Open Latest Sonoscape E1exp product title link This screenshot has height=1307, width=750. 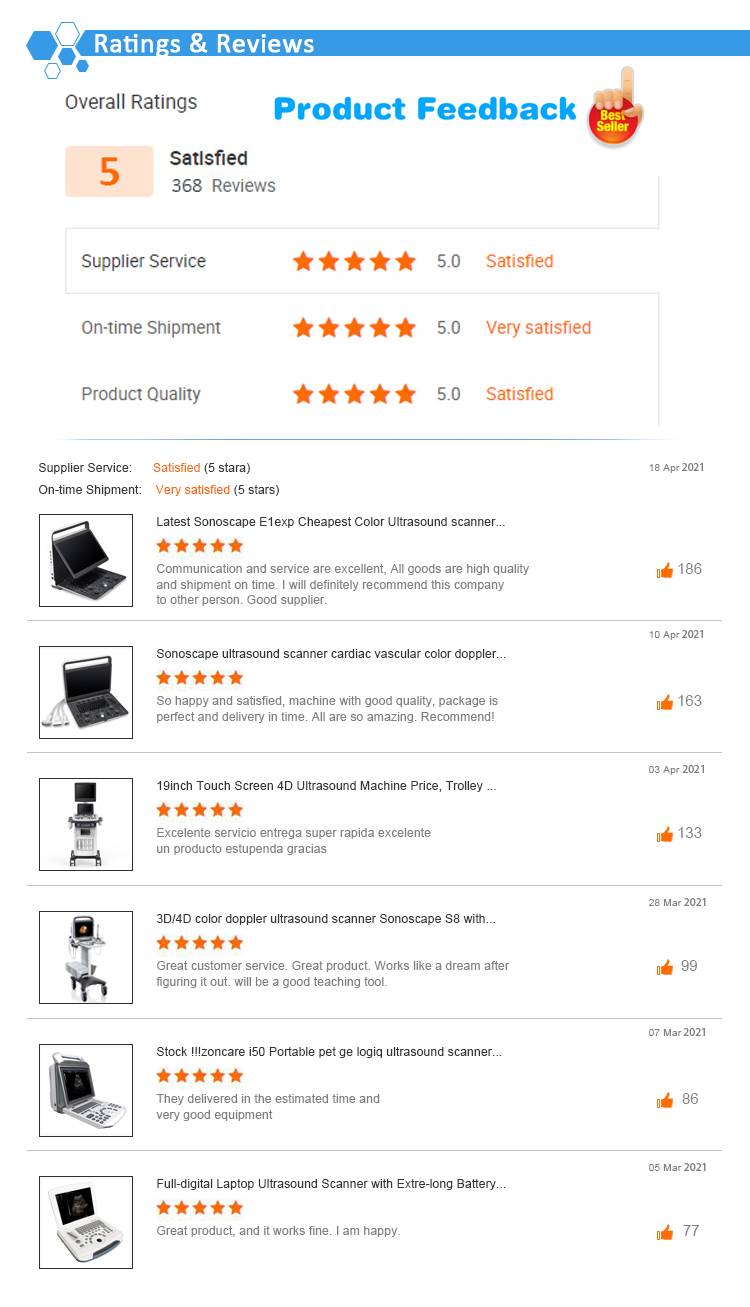331,522
